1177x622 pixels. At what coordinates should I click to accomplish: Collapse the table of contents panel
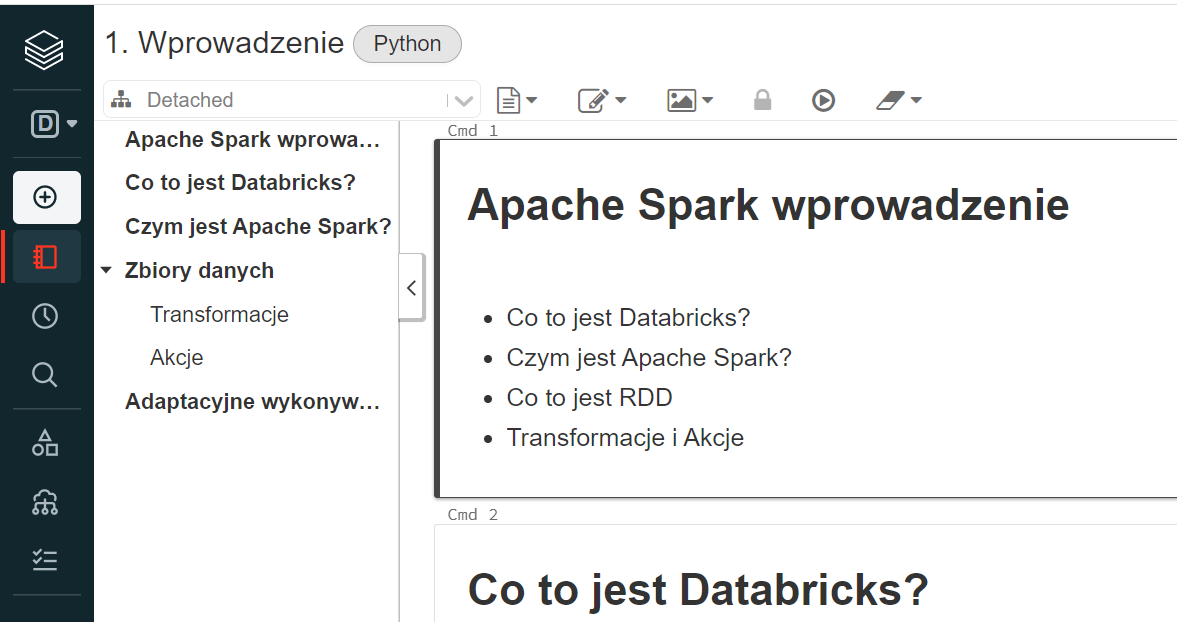tap(411, 288)
